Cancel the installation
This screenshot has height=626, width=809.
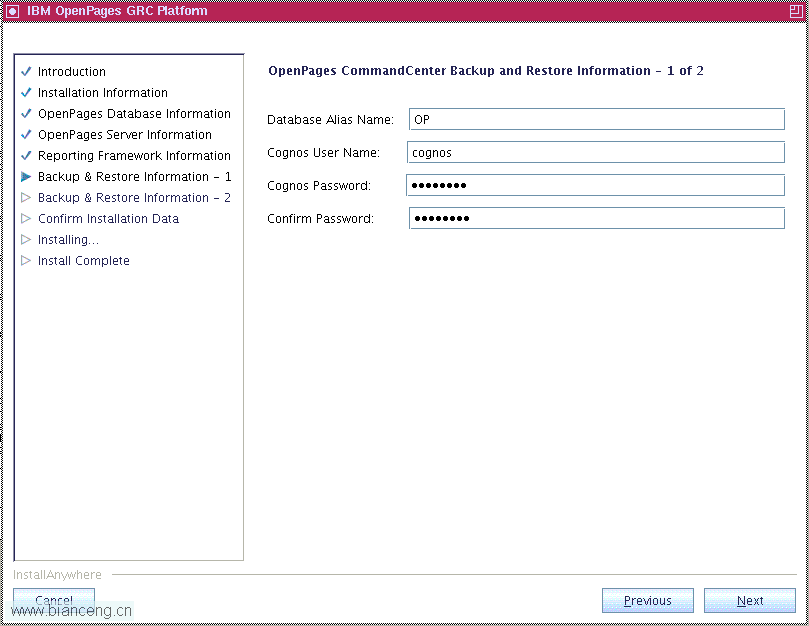(54, 600)
